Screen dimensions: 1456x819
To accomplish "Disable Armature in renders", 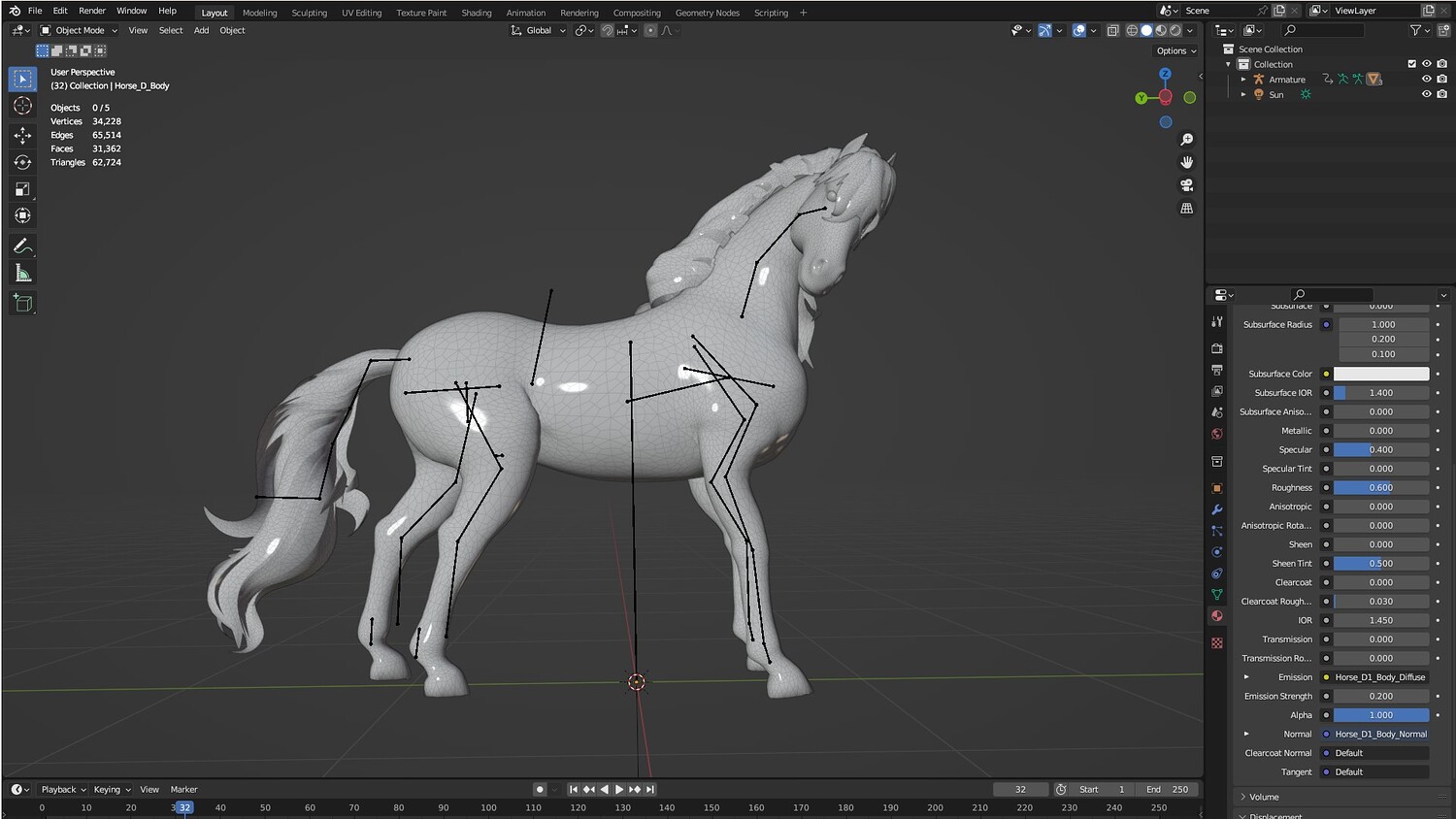I will pos(1442,80).
